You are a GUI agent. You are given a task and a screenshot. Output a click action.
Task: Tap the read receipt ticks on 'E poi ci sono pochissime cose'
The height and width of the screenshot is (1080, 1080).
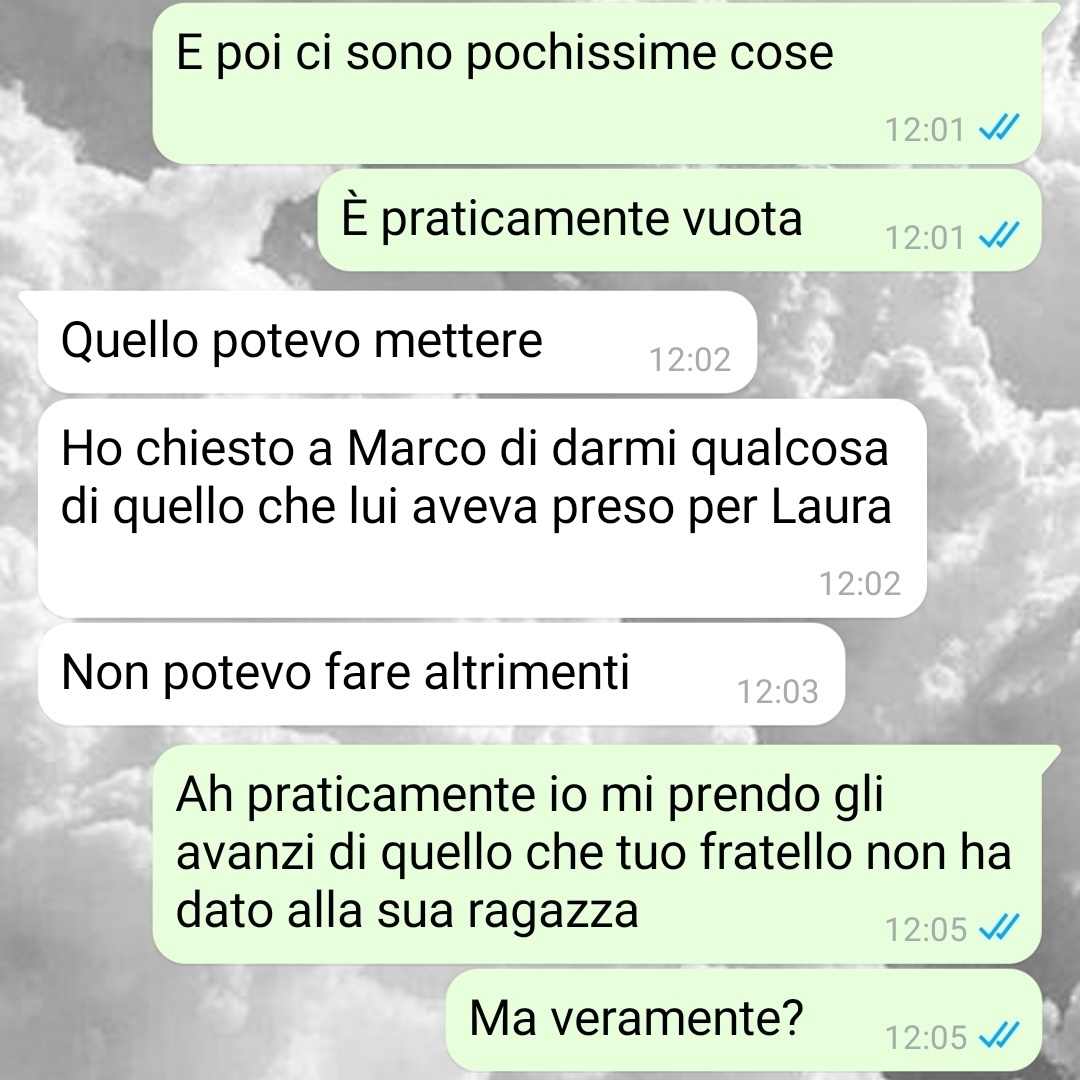point(999,127)
